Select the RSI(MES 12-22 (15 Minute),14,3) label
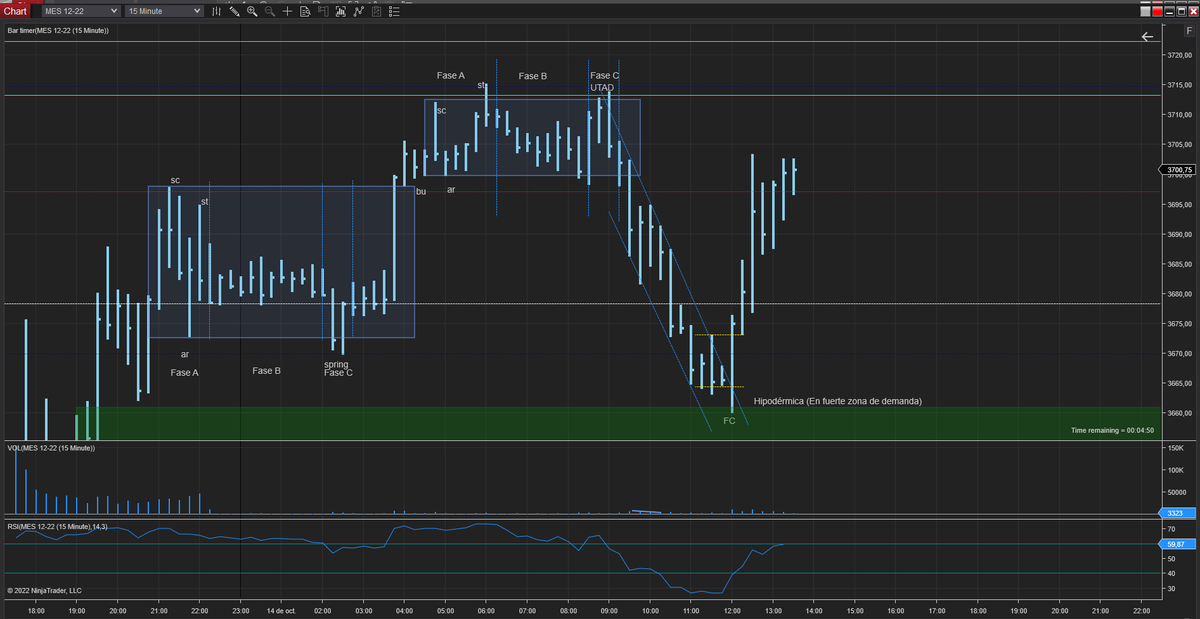The image size is (1200, 619). tap(56, 526)
